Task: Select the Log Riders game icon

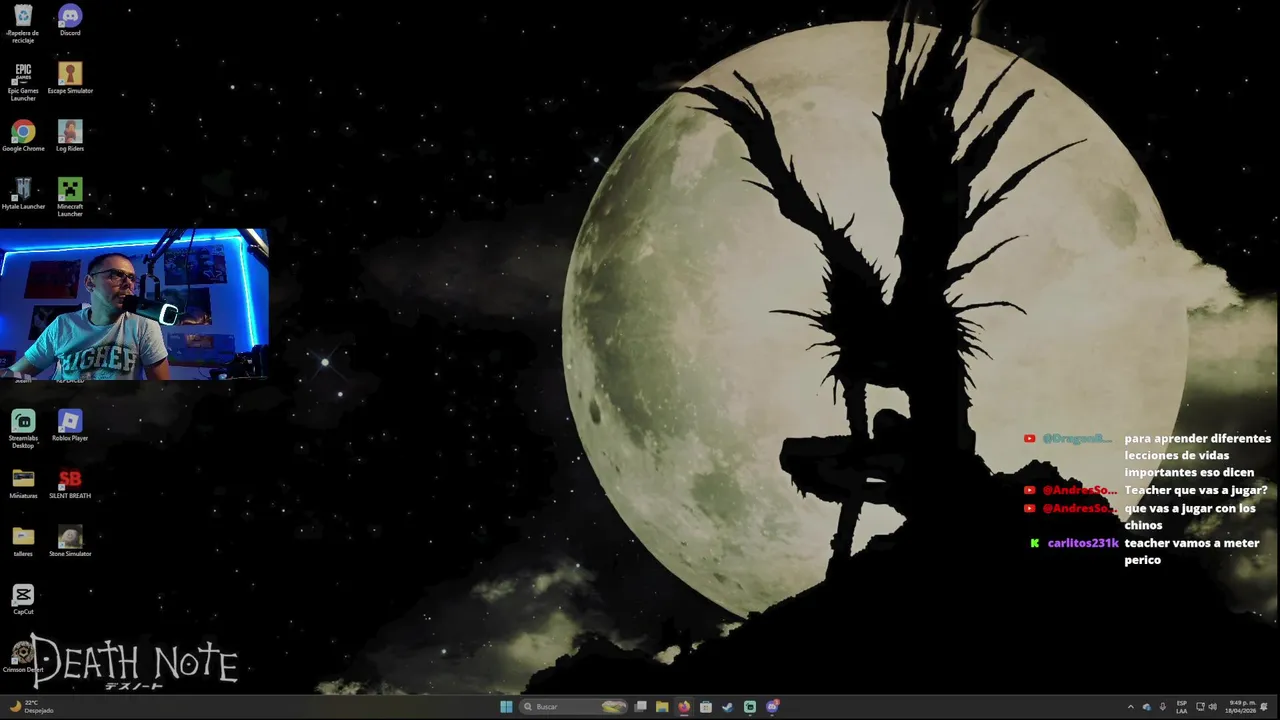Action: pos(70,136)
